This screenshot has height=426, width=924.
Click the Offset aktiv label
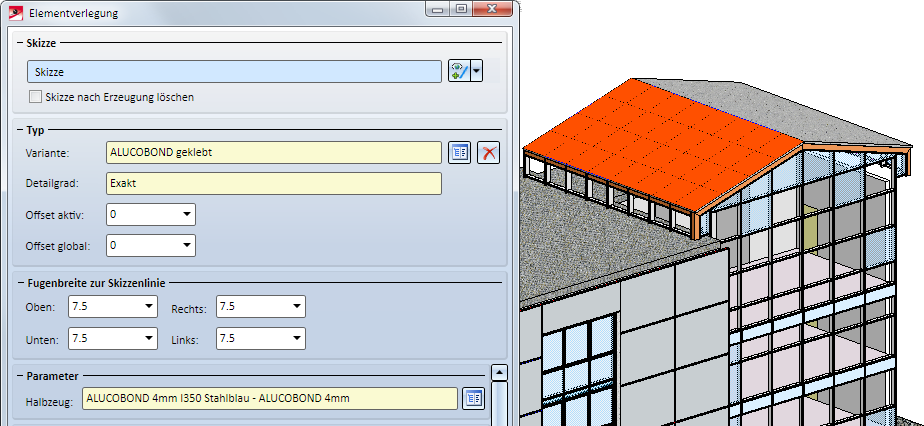tap(55, 215)
